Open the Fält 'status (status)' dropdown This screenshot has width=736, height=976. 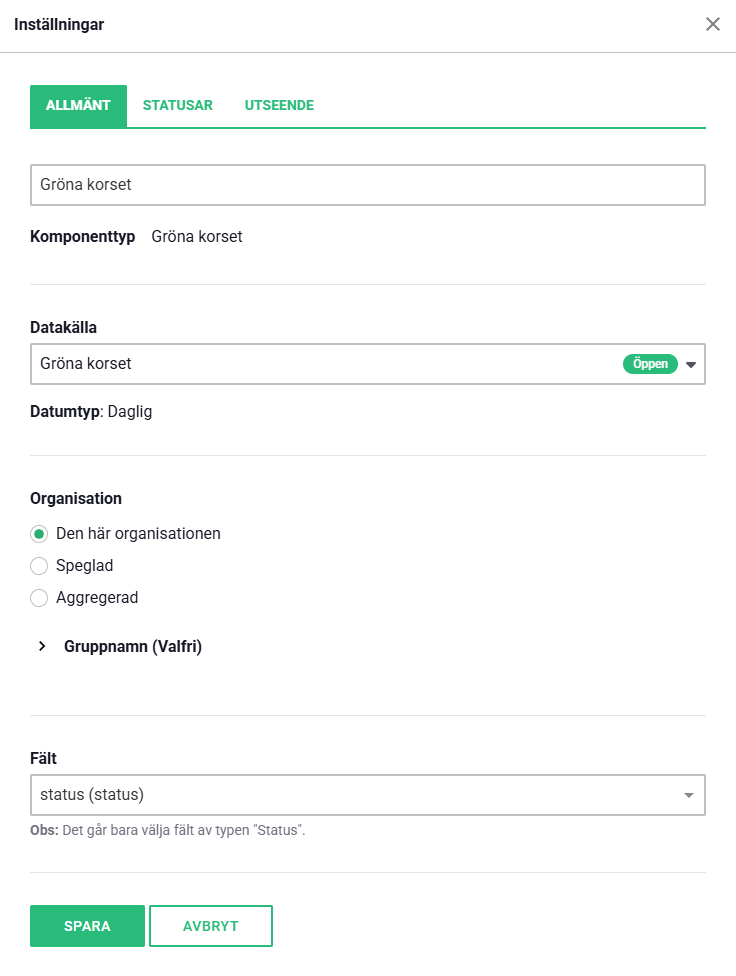(350, 795)
